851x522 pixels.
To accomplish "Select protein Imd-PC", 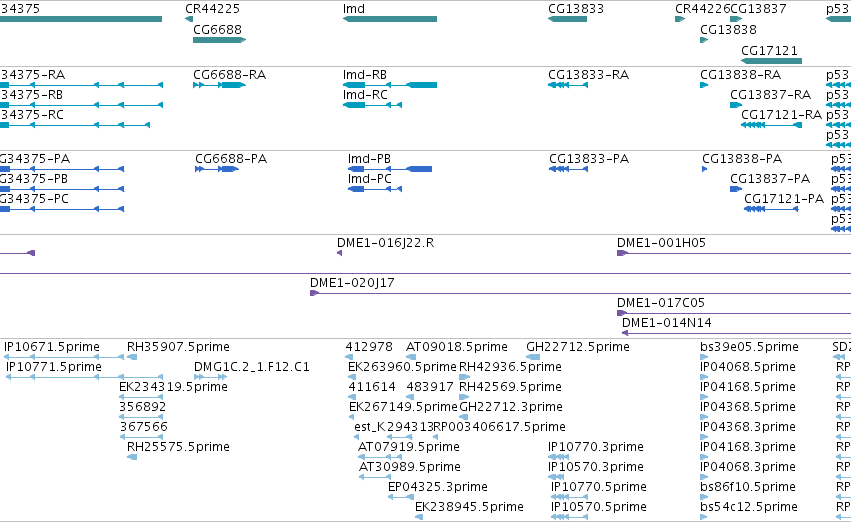I will (x=374, y=189).
